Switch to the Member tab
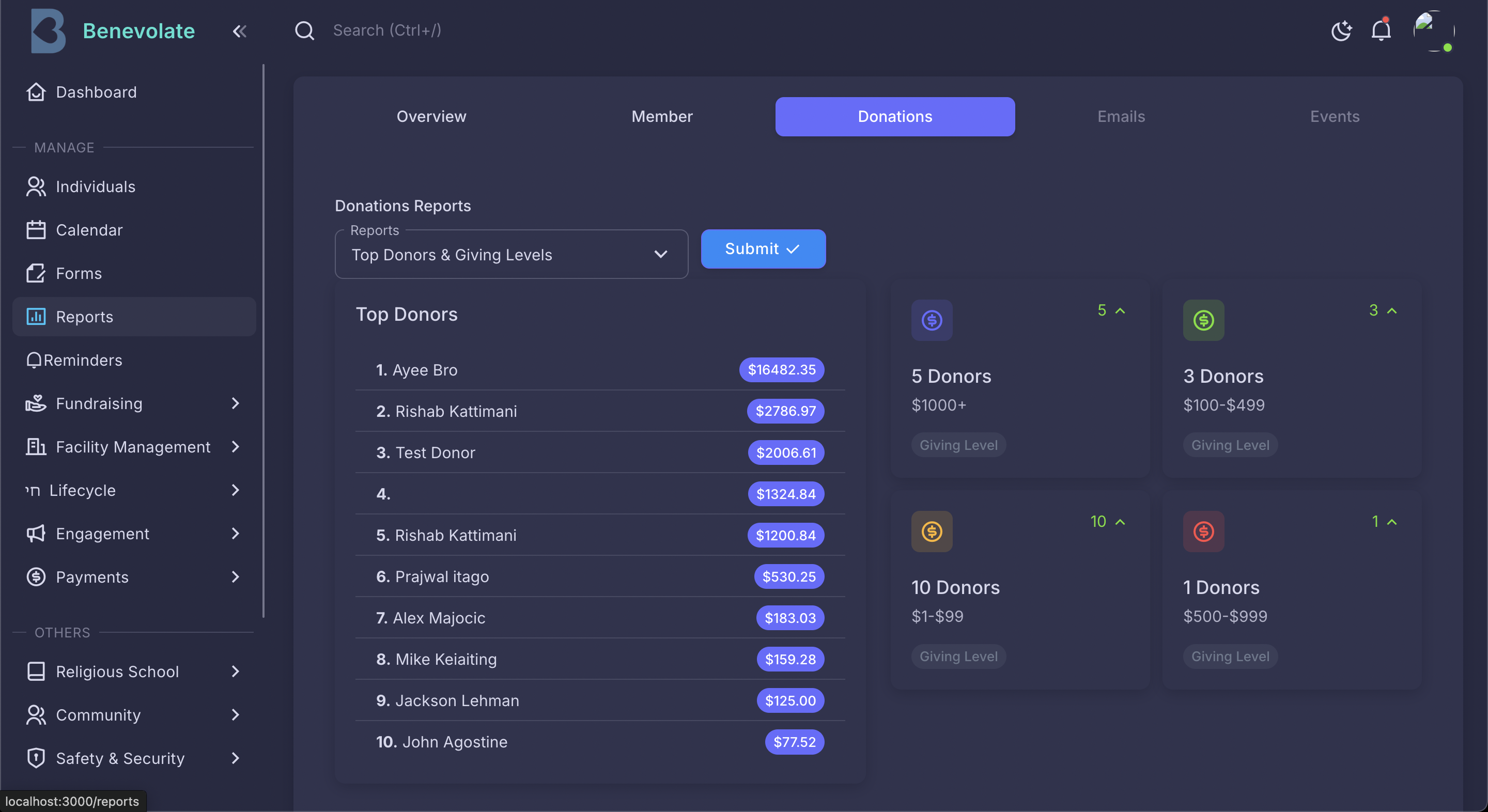Screen dimensions: 1488x812 661,116
